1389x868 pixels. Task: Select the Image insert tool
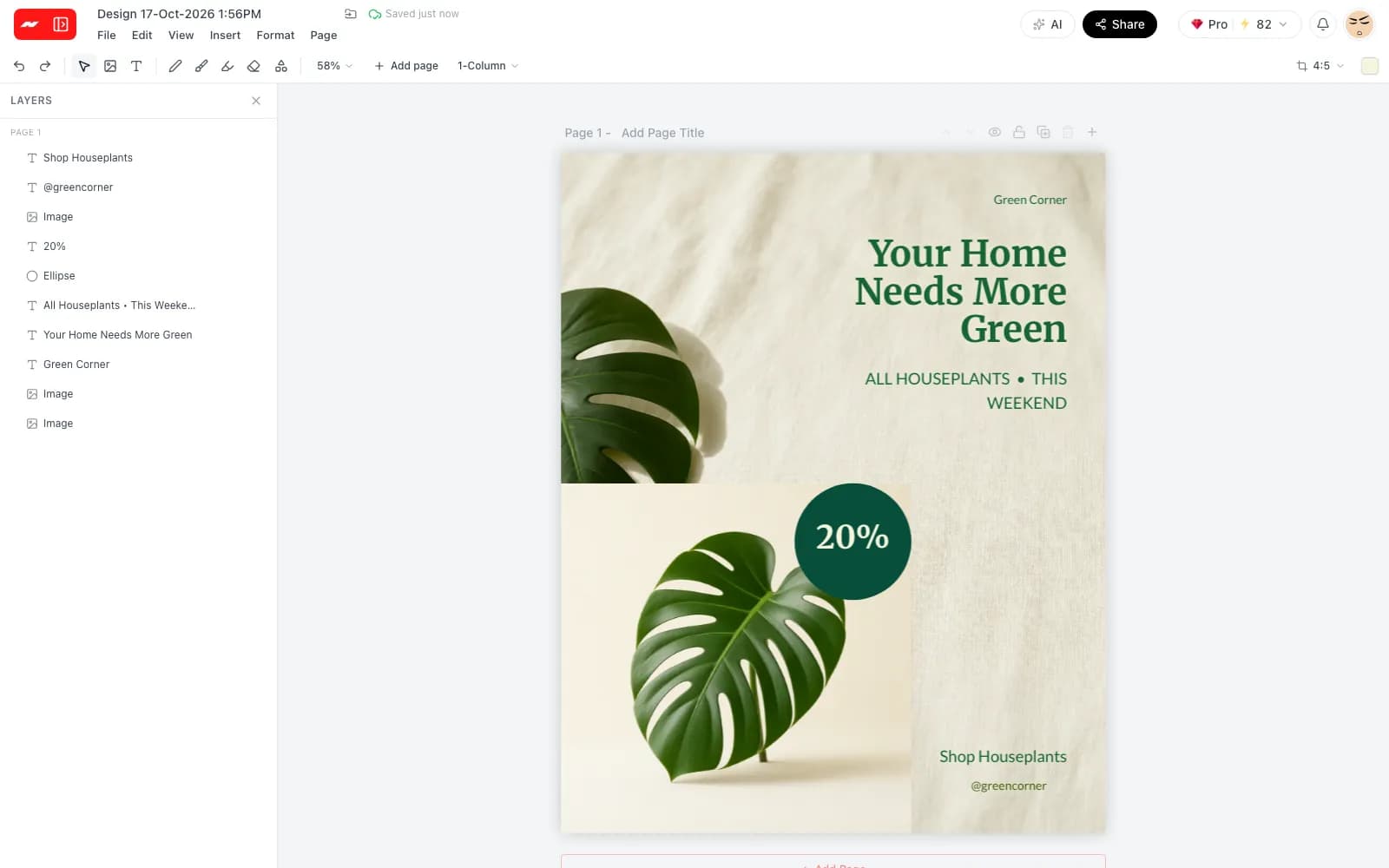point(110,66)
